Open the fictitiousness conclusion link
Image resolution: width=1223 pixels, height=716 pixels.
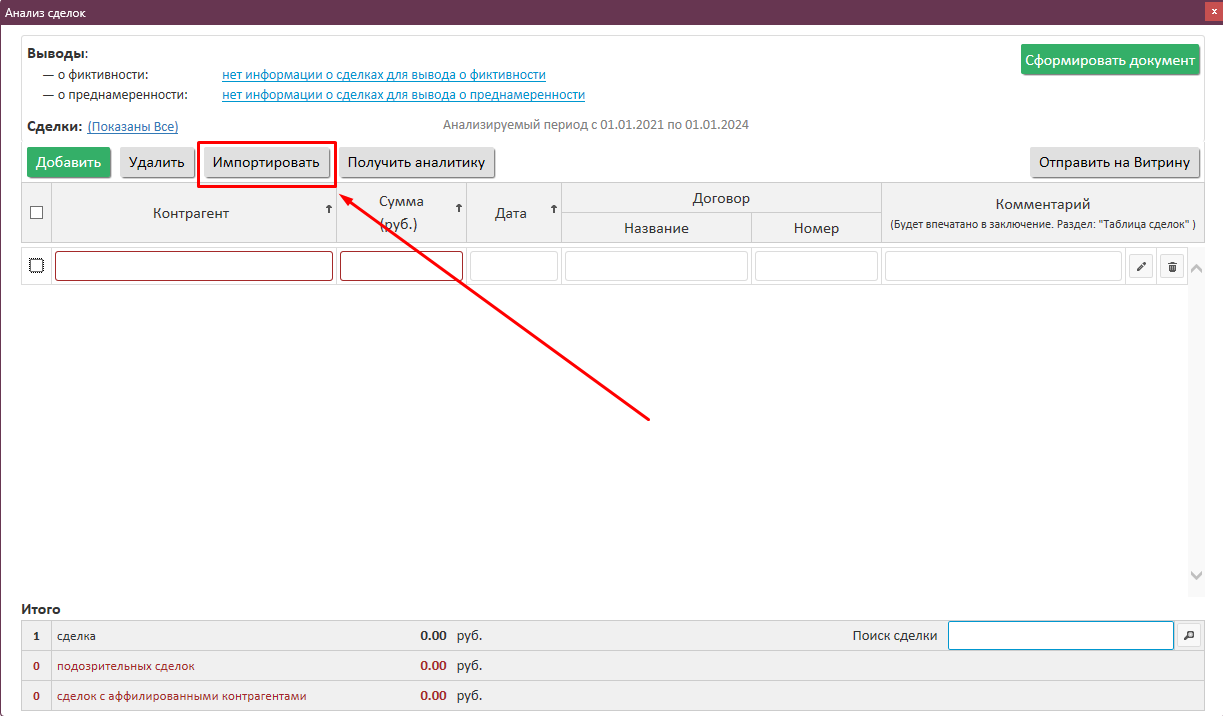pos(383,75)
